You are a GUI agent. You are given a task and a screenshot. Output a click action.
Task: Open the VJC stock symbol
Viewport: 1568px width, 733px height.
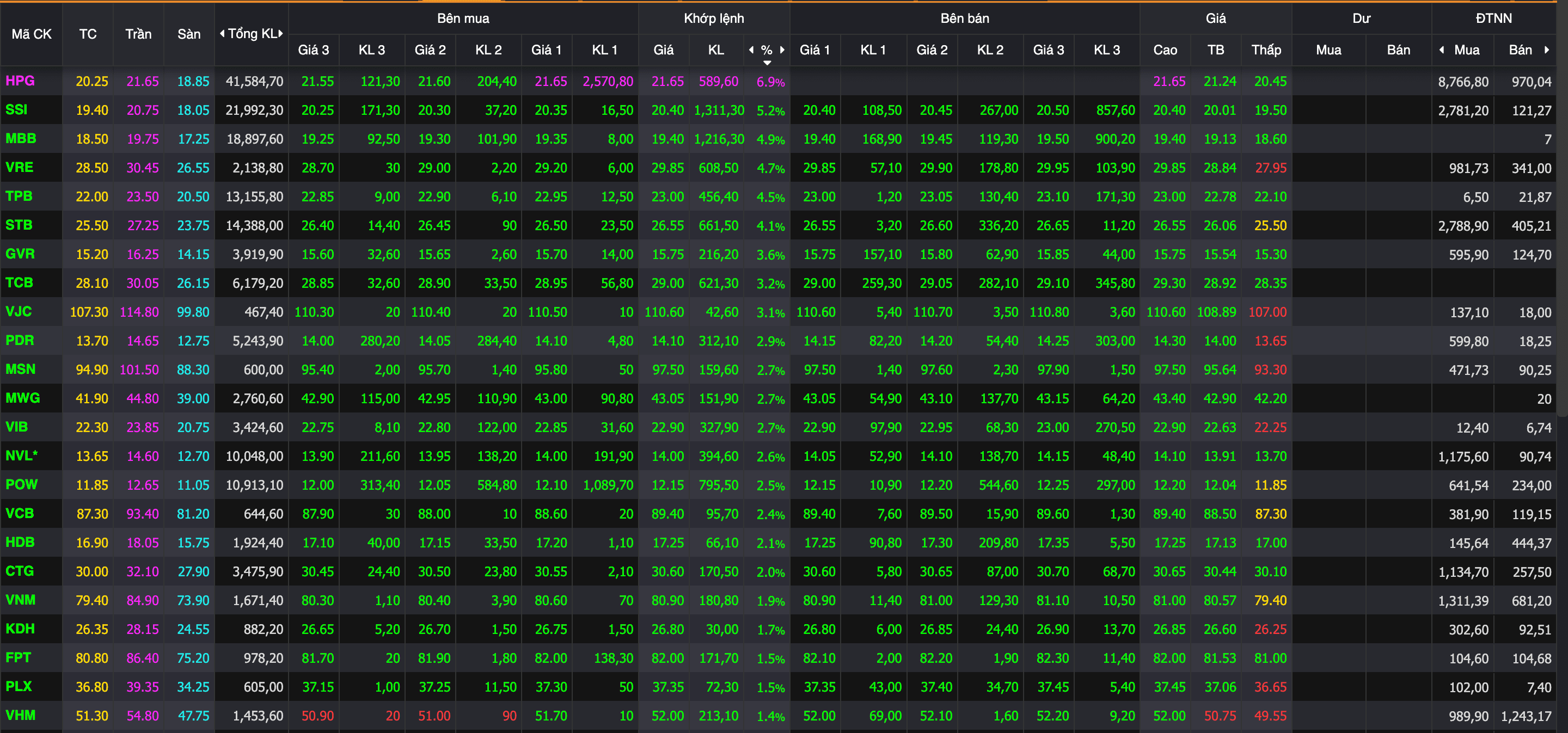(19, 311)
